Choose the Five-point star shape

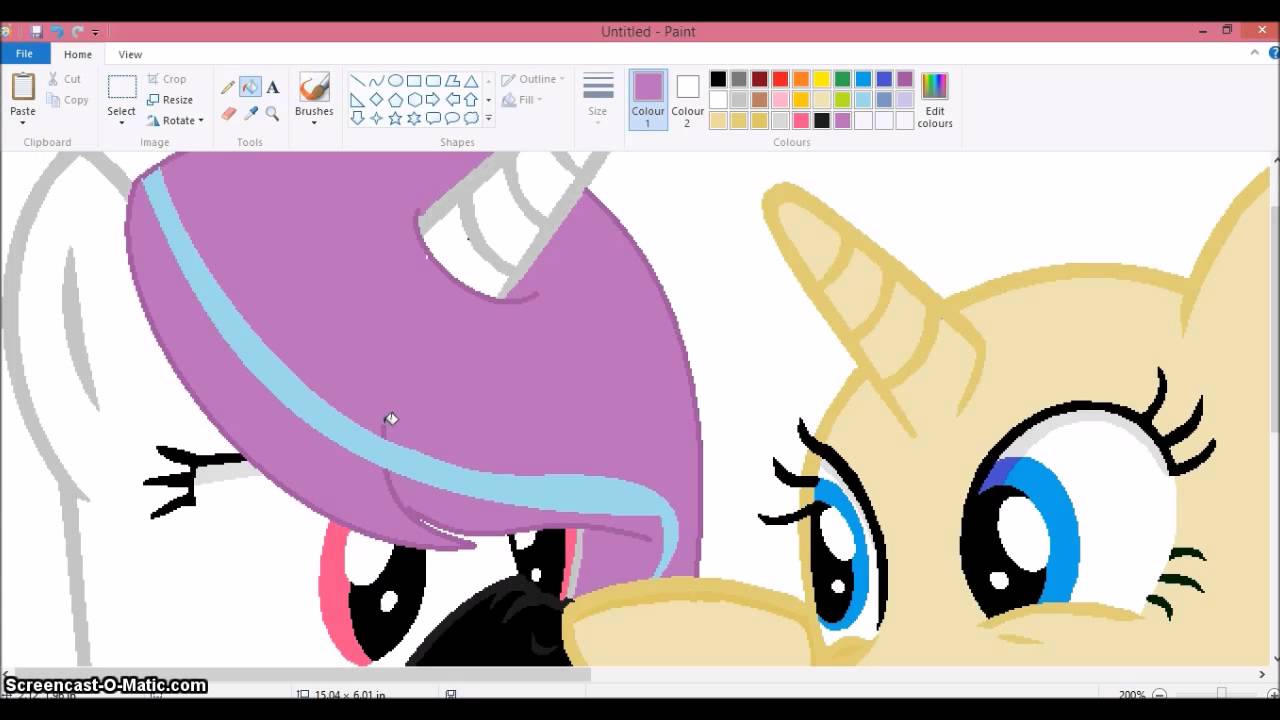pyautogui.click(x=395, y=118)
